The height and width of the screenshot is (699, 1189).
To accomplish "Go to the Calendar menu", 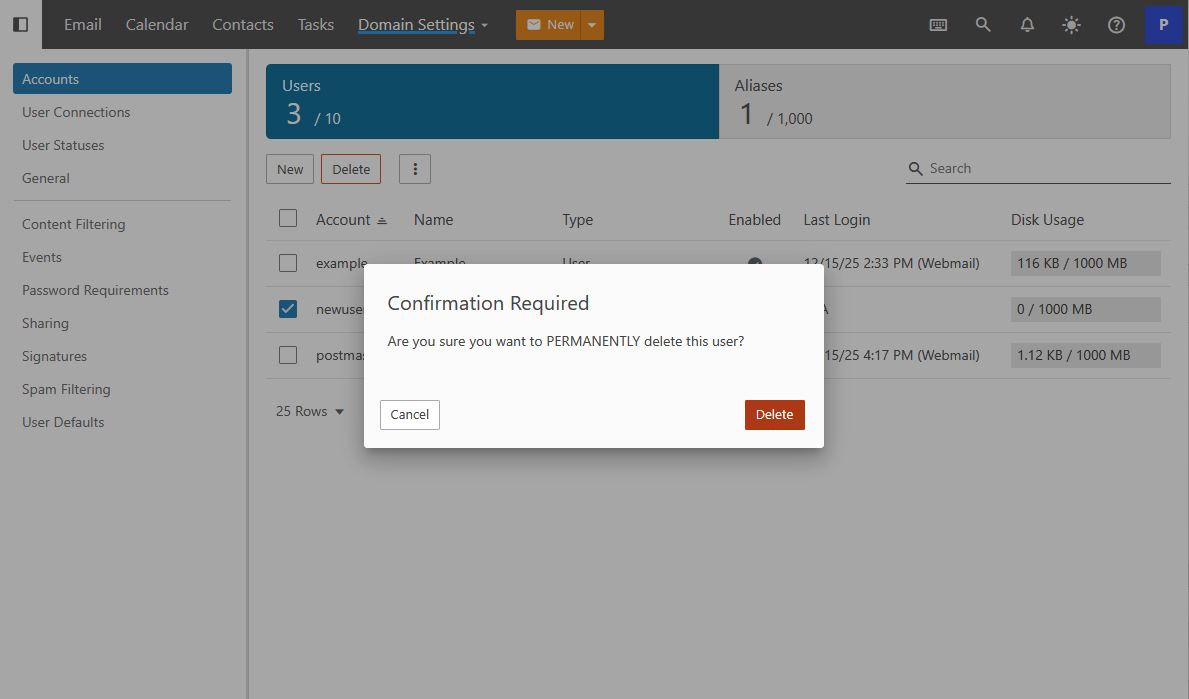I will click(x=157, y=25).
